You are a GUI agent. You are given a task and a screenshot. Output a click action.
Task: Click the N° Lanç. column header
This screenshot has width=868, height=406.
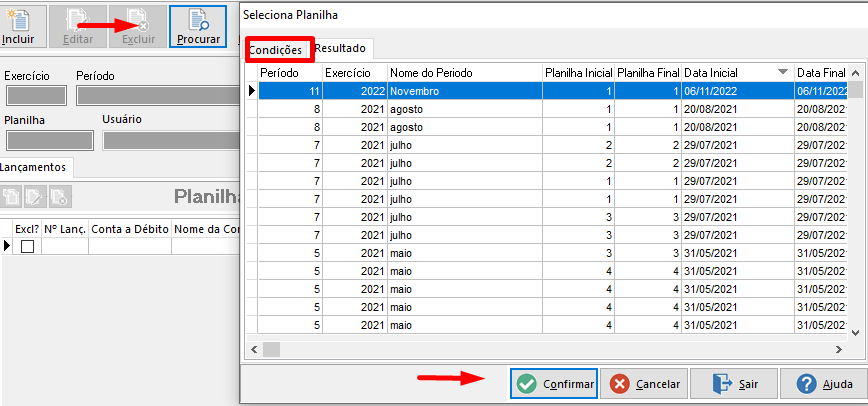[65, 229]
